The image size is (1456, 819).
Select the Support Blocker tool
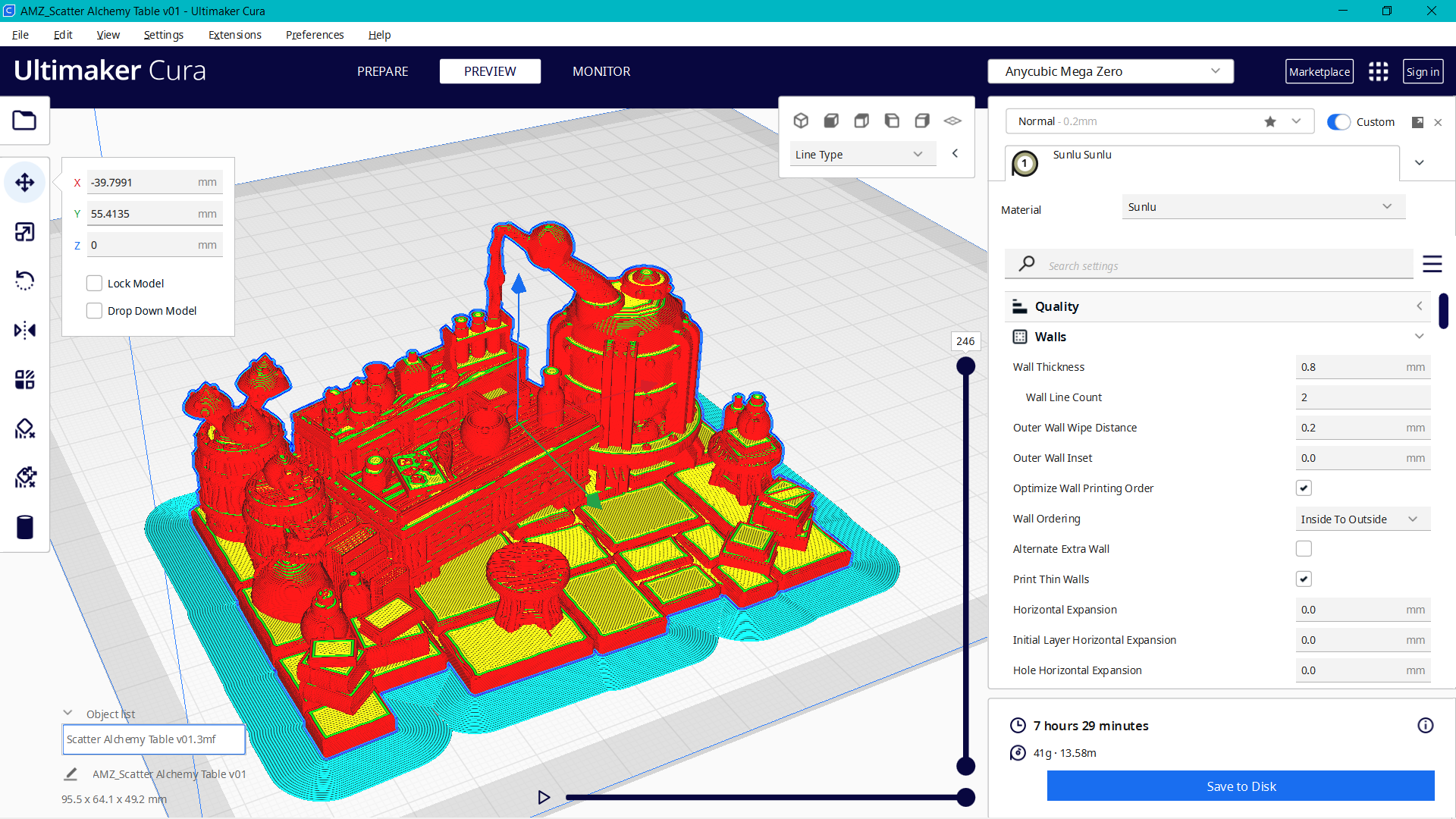[x=25, y=428]
